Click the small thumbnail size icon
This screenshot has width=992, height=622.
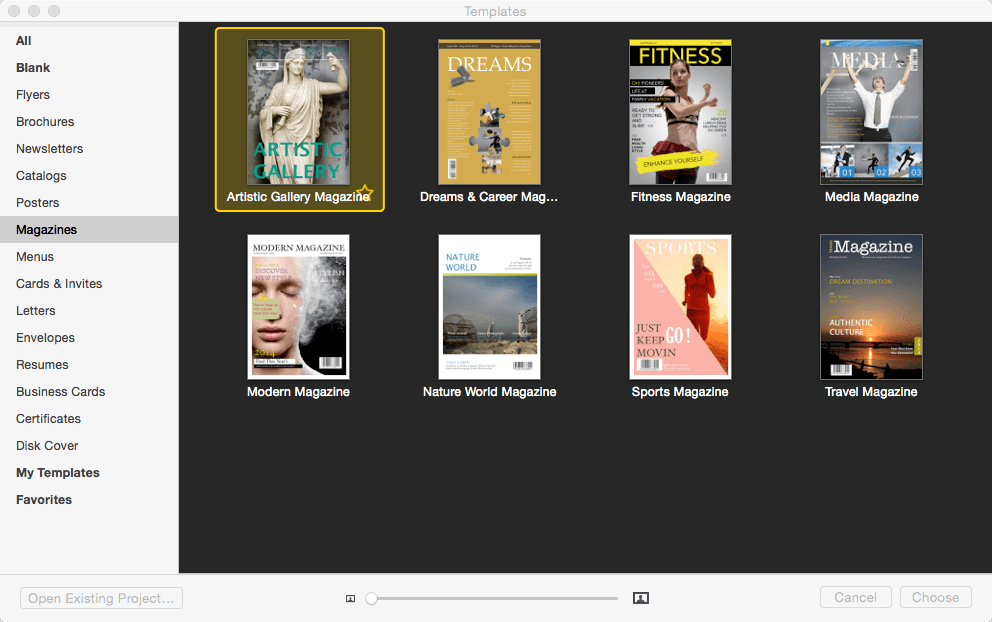click(x=350, y=599)
